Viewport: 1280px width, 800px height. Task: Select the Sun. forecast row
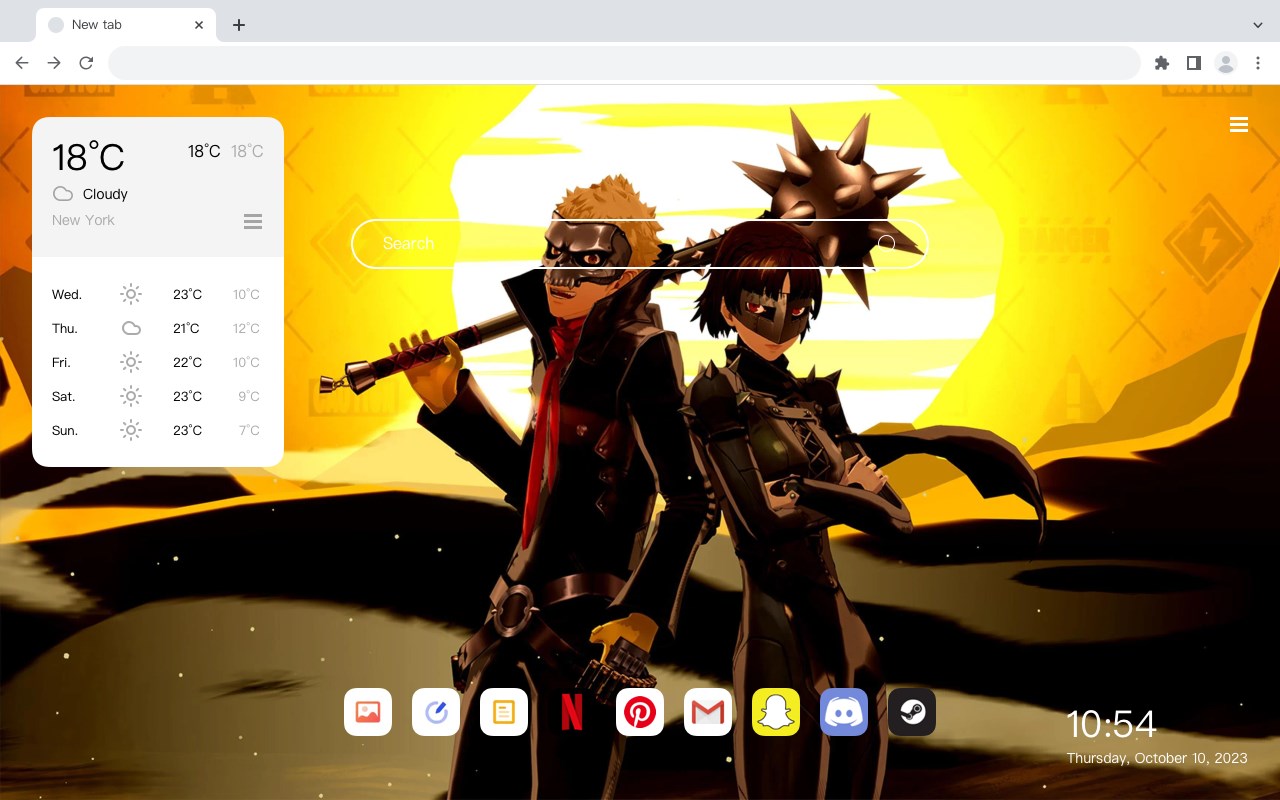point(158,430)
